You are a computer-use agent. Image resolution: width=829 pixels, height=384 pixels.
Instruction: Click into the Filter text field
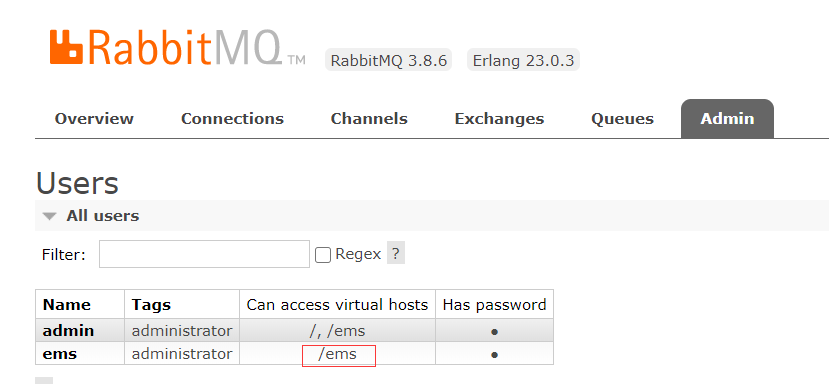click(204, 254)
